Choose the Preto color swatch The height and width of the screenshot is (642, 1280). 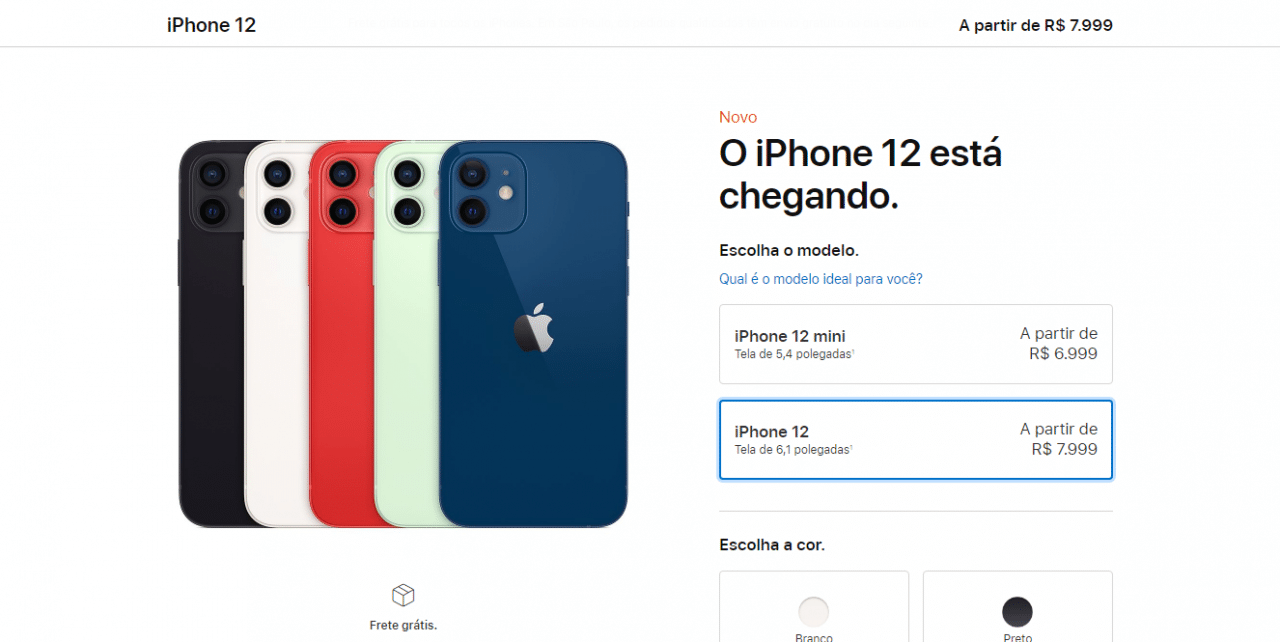pos(1017,611)
